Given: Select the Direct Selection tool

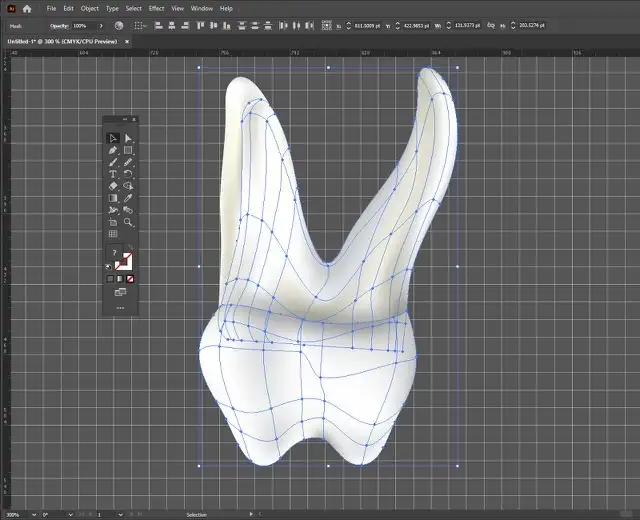Looking at the screenshot, I should 128,138.
